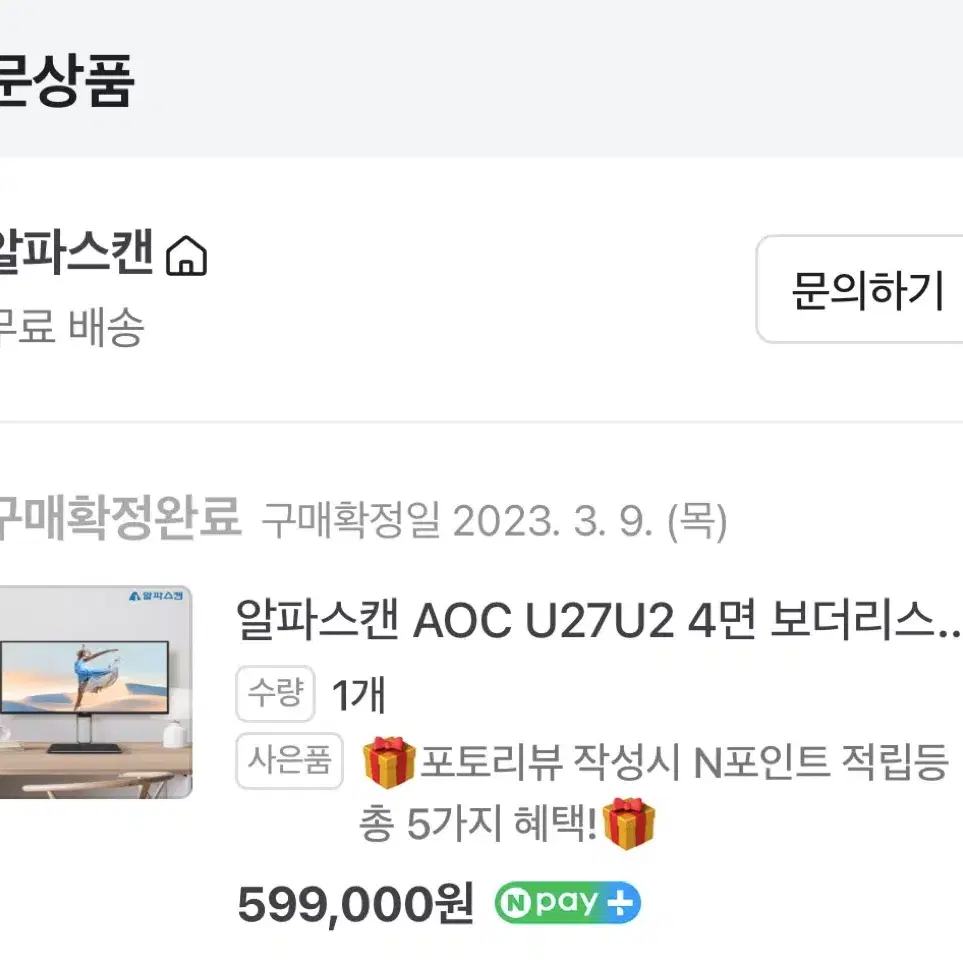Open the store home icon beside 알파스캔

187,255
